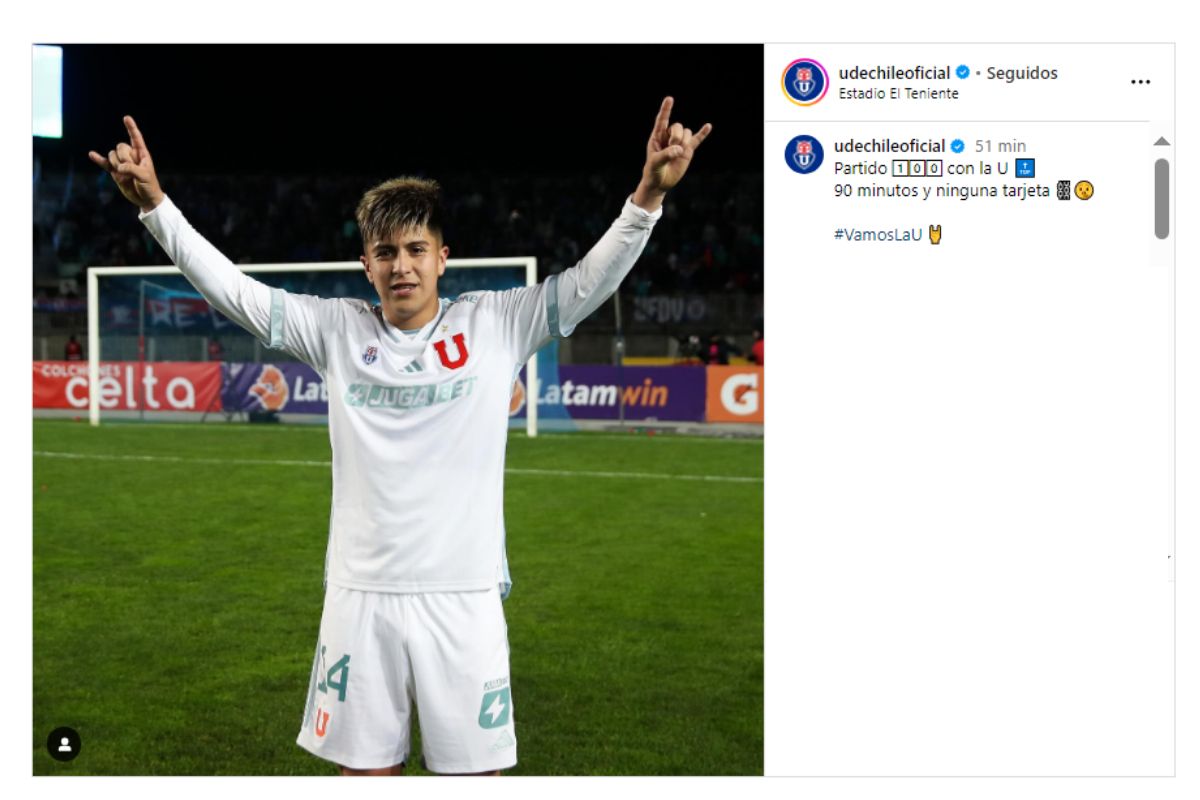The image size is (1200, 800).
Task: Click udechileoficial username in the caption
Action: pyautogui.click(x=889, y=146)
